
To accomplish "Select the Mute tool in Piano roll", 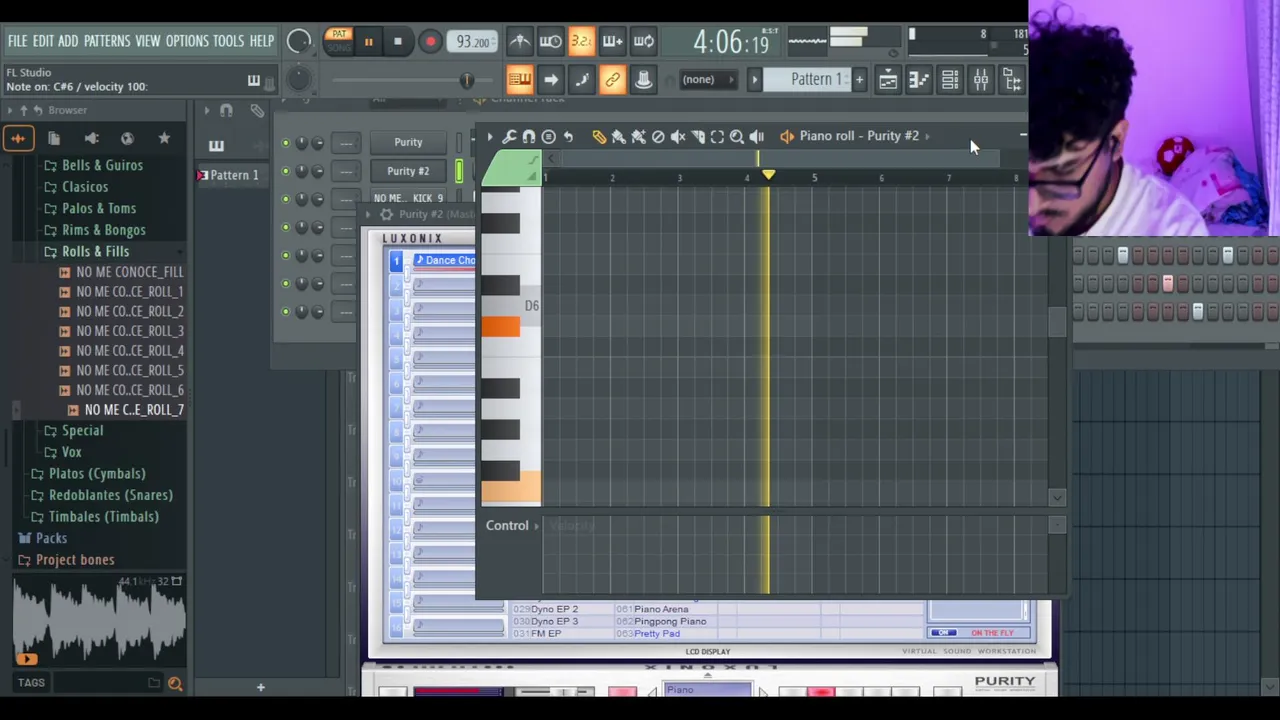I will (678, 136).
